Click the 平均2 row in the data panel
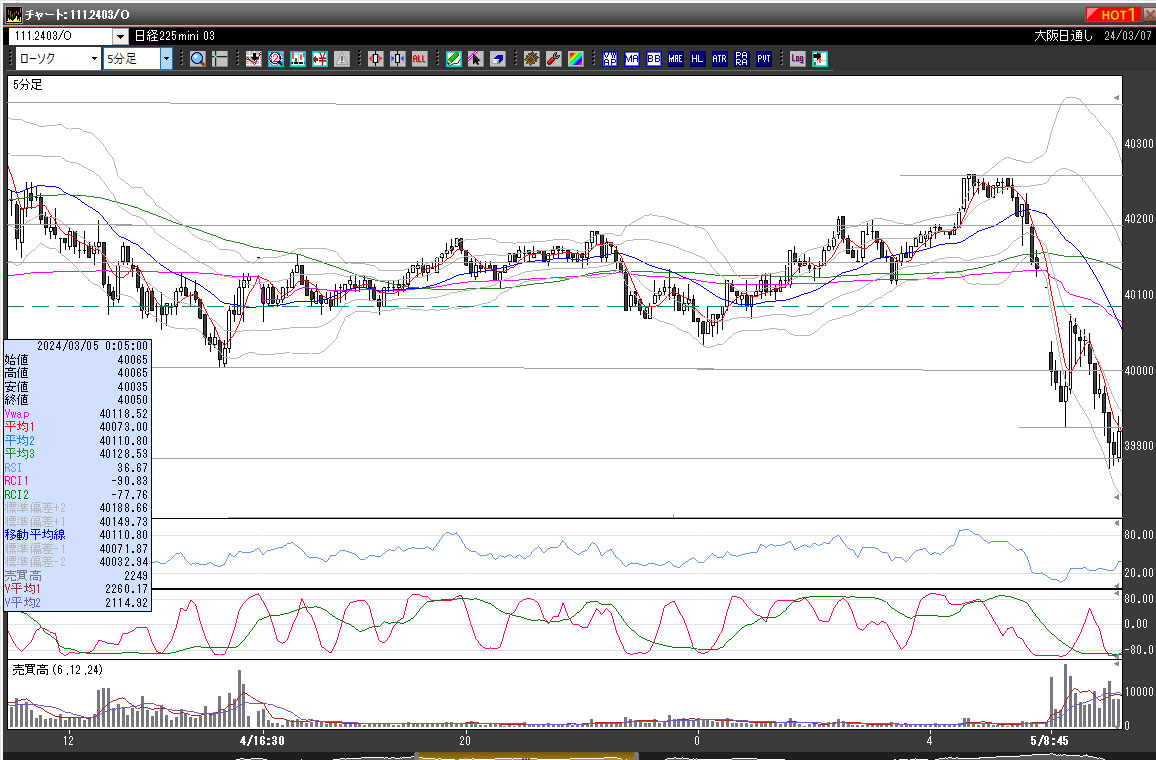The width and height of the screenshot is (1156, 760). [77, 441]
